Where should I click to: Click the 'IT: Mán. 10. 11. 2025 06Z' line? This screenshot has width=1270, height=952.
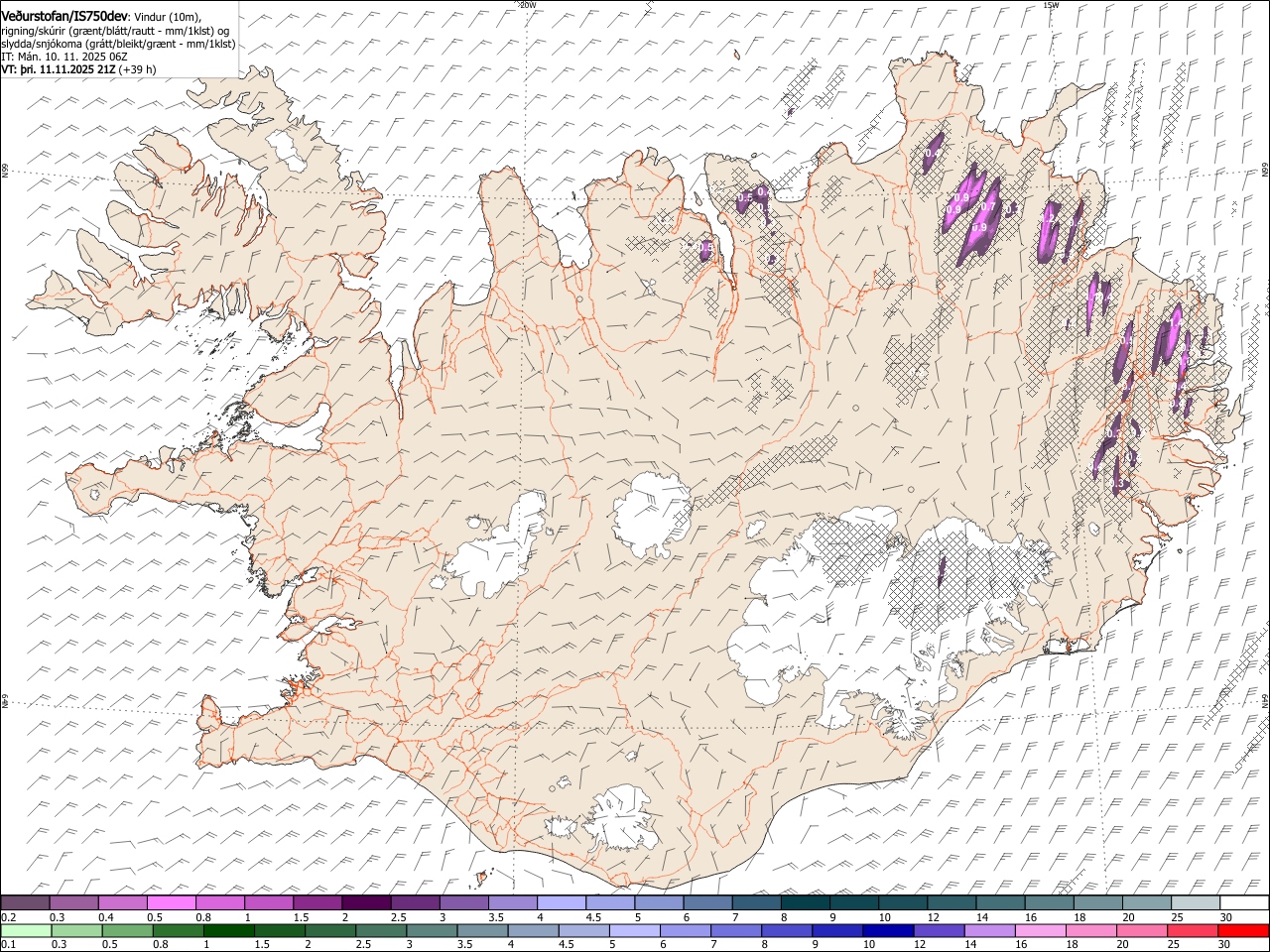64,58
